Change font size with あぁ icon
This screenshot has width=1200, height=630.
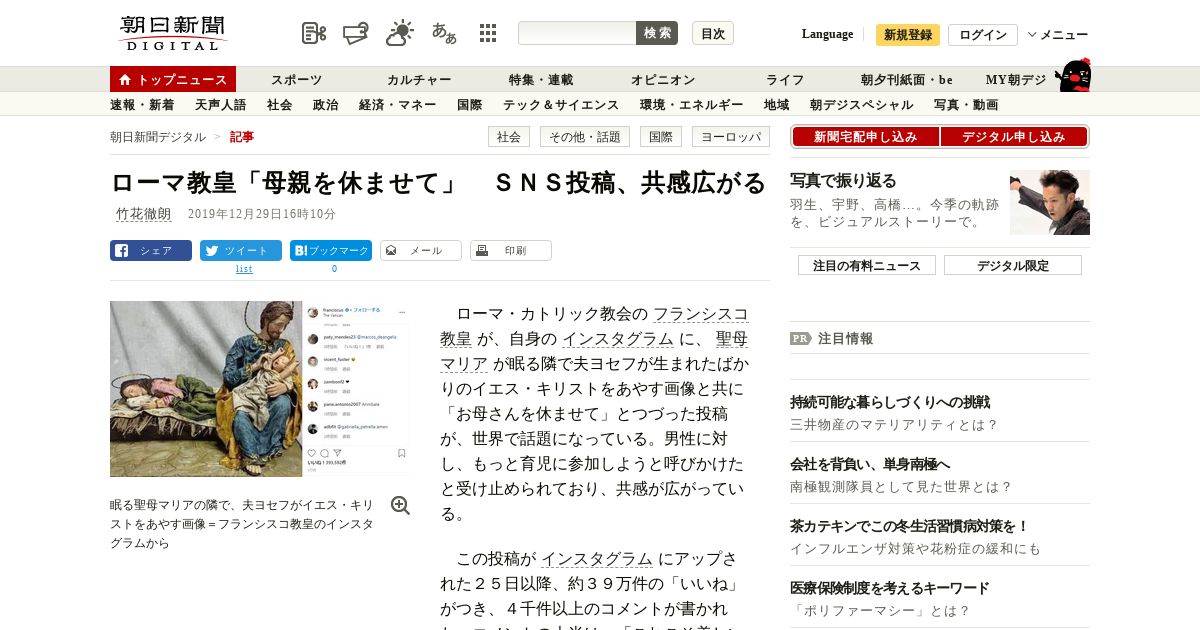[444, 33]
